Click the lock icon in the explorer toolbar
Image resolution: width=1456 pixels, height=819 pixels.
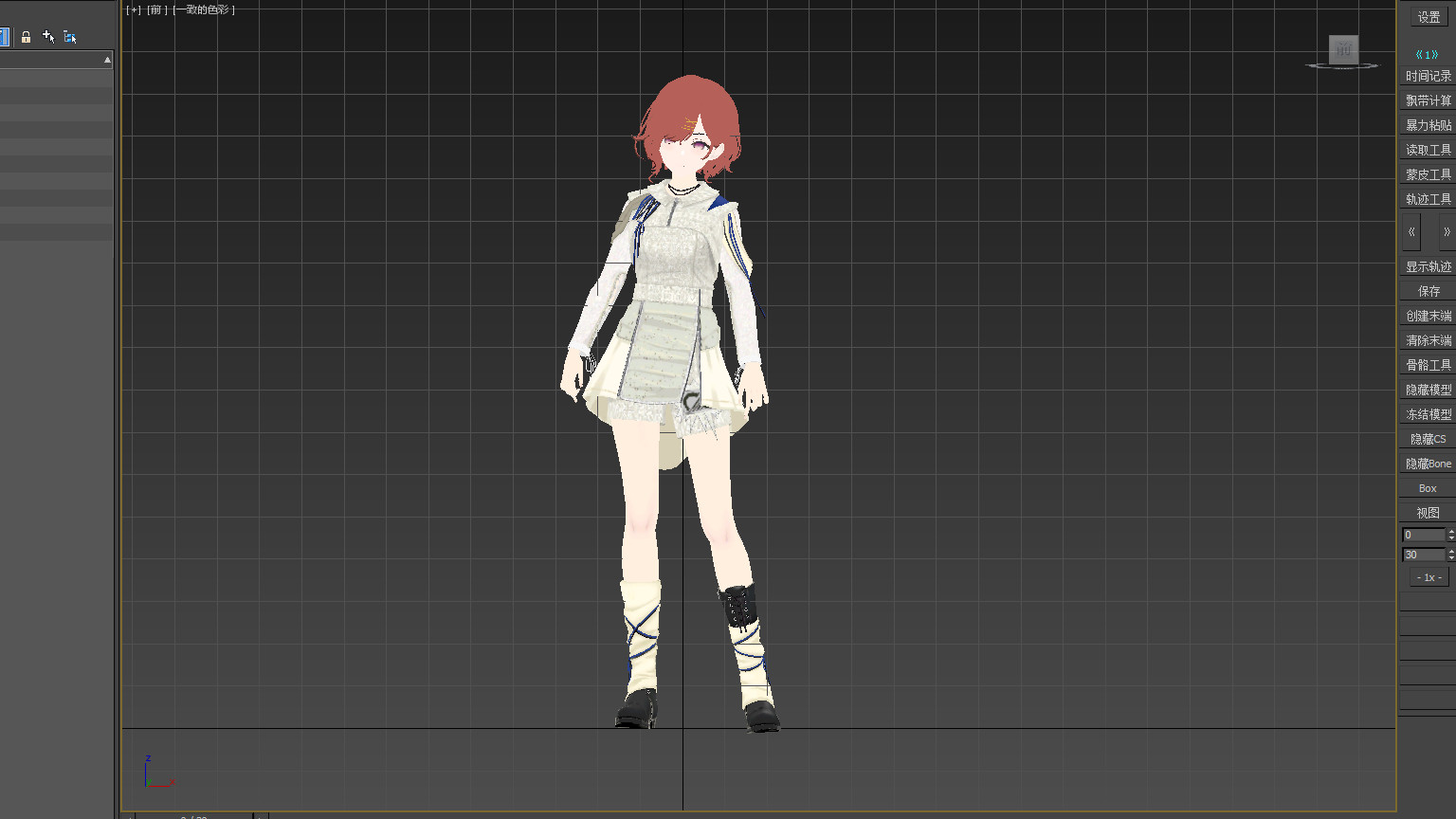[27, 37]
